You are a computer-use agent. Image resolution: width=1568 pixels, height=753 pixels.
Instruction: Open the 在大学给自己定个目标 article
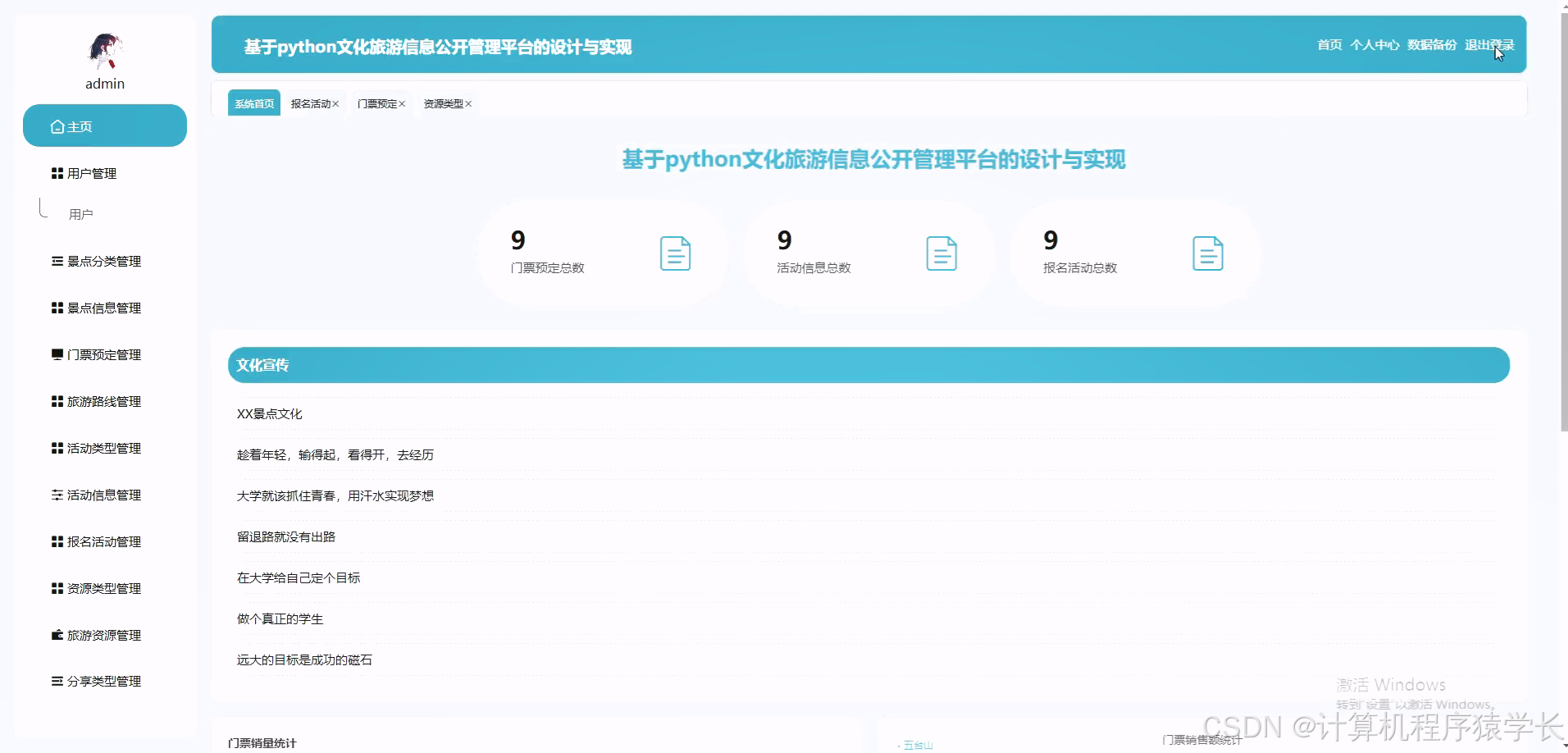click(x=299, y=577)
